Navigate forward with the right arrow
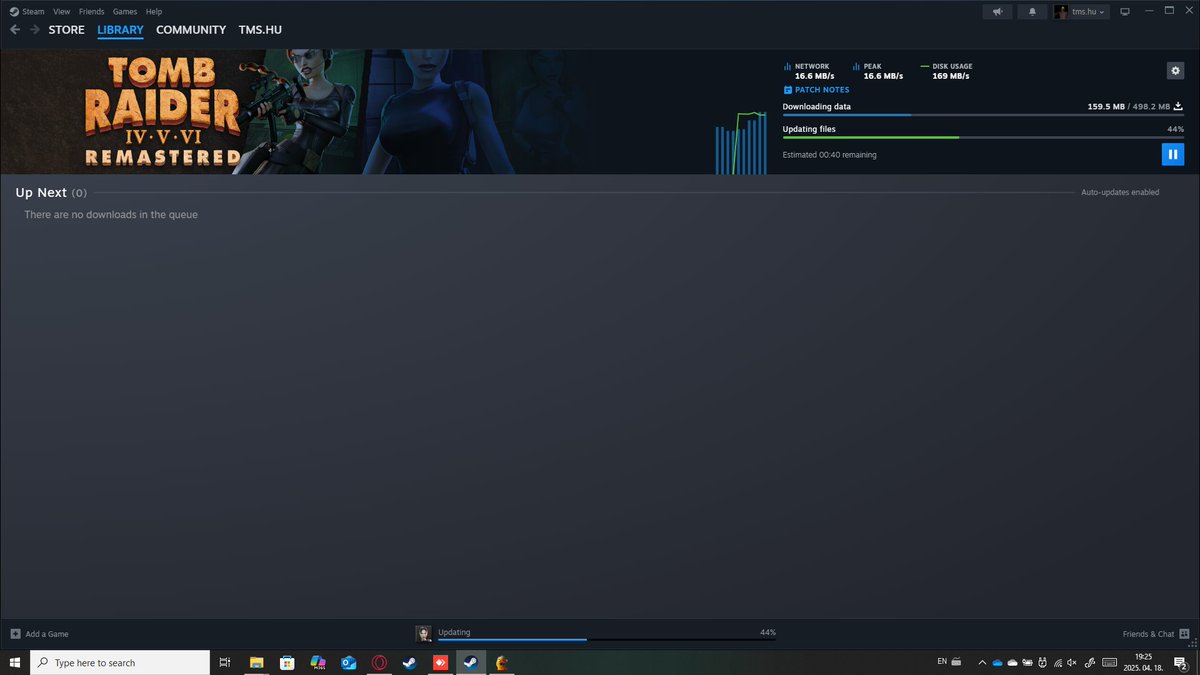Viewport: 1200px width, 675px height. pos(35,30)
